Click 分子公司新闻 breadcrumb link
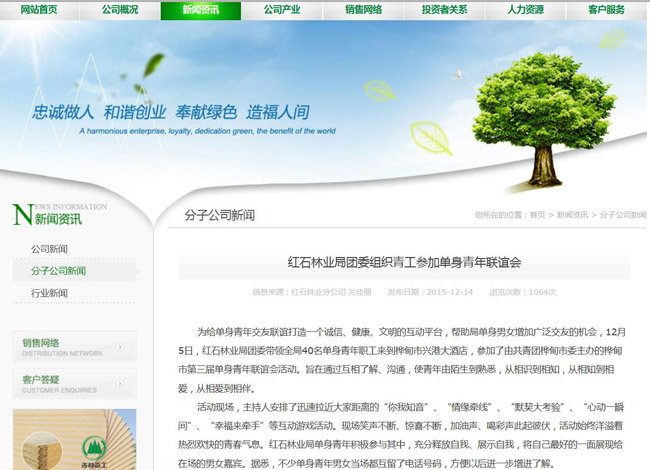 tap(623, 215)
